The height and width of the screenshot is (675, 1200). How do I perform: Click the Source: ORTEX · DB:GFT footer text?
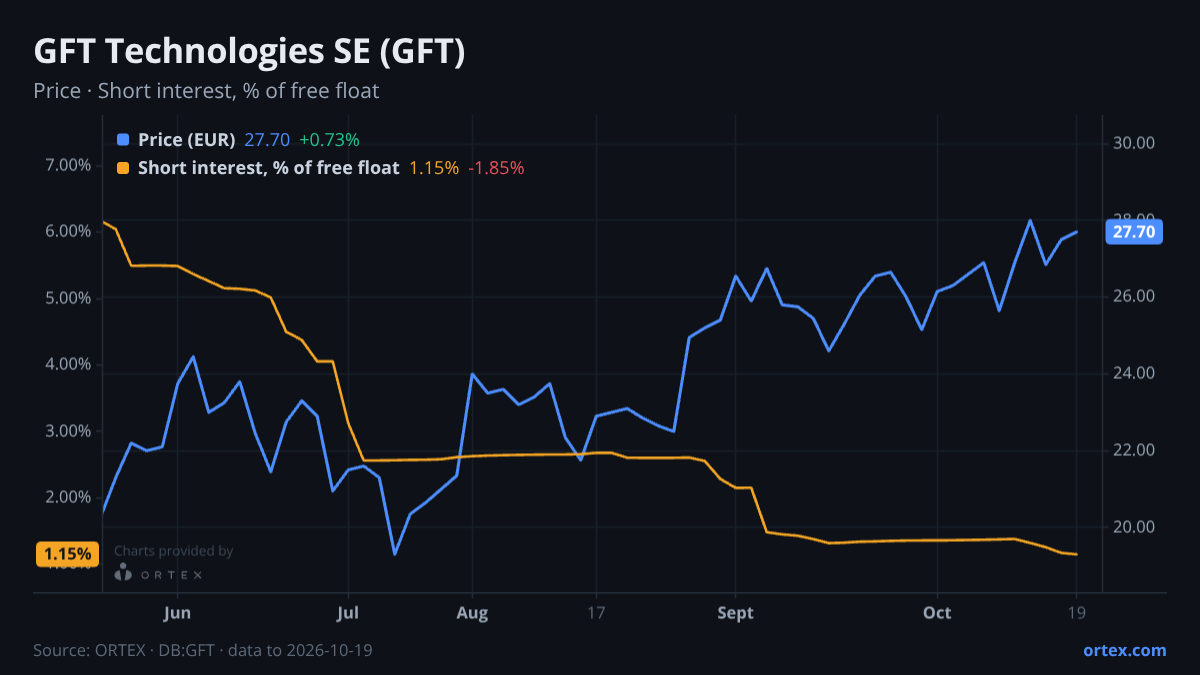click(204, 650)
